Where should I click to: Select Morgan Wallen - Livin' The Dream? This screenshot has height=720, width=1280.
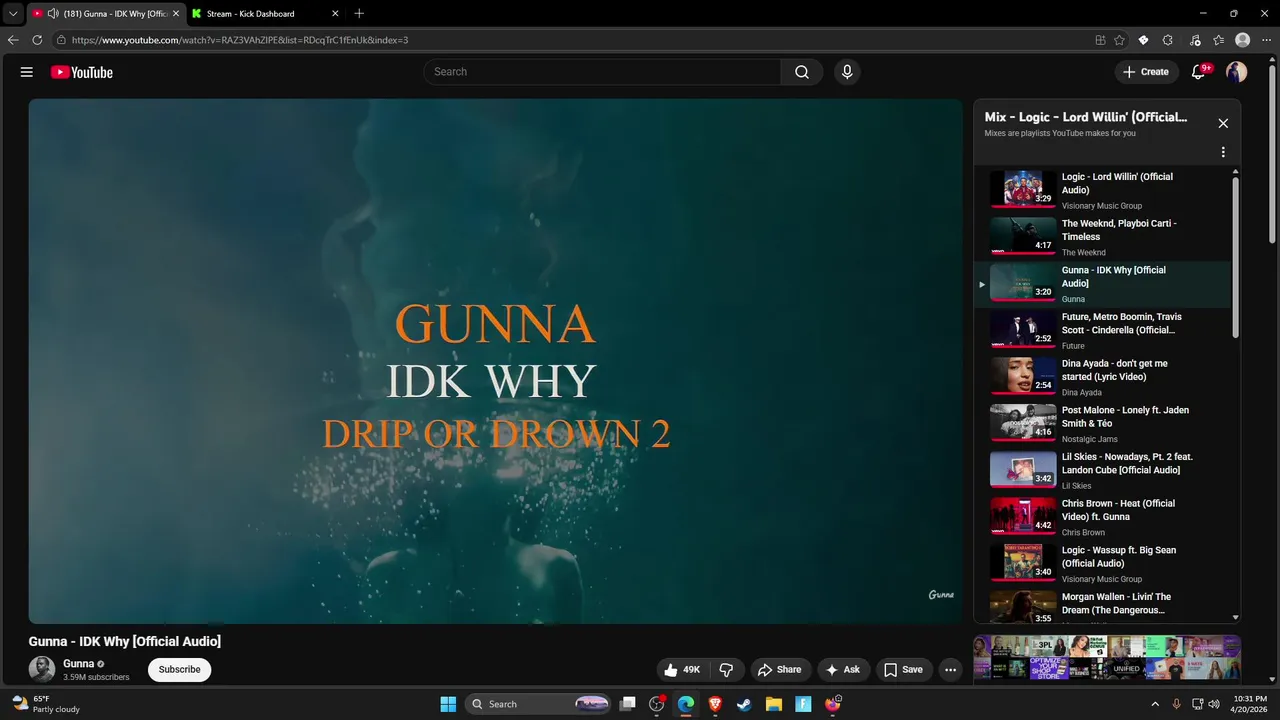click(1103, 605)
